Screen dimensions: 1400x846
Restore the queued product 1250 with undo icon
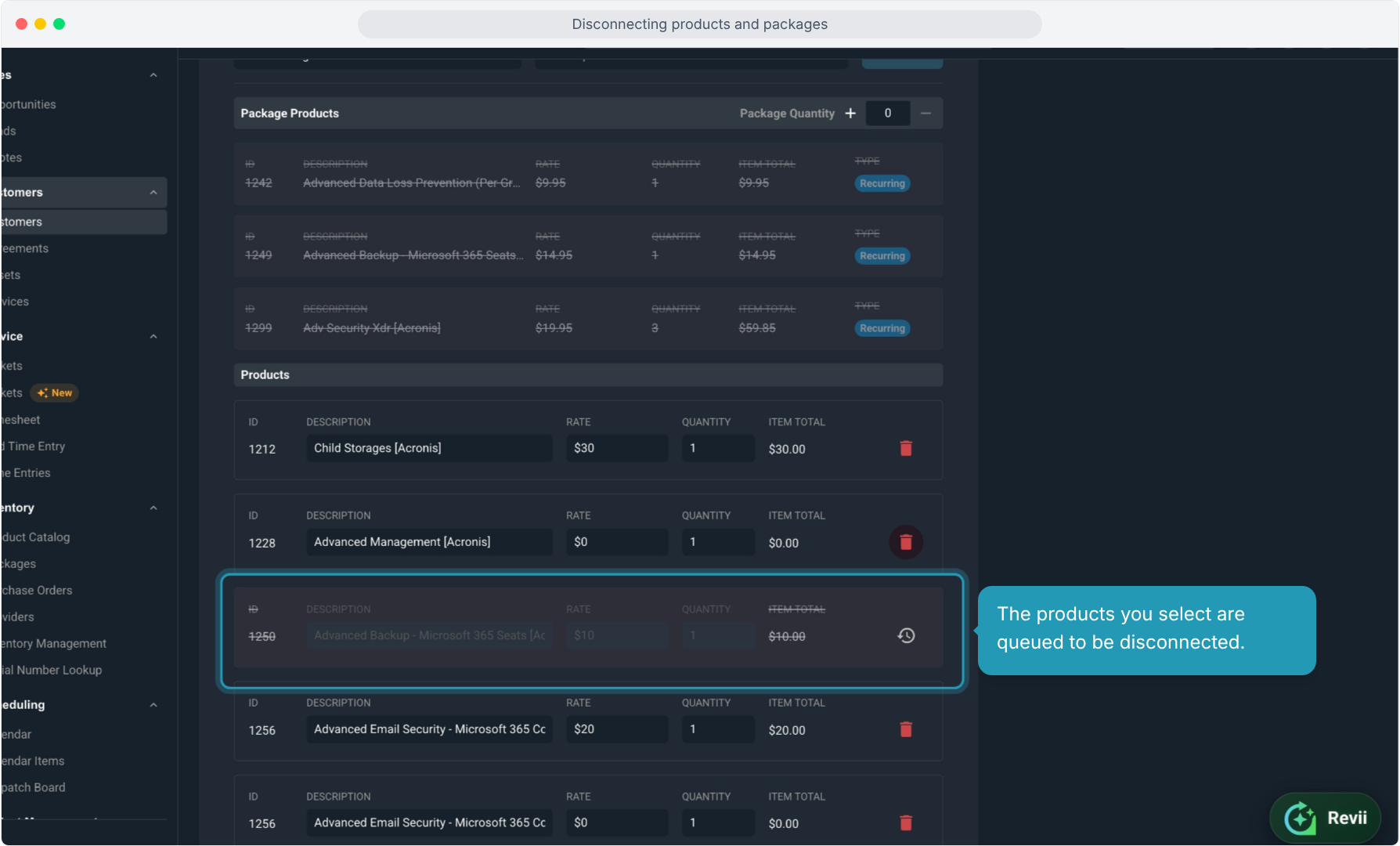[906, 635]
